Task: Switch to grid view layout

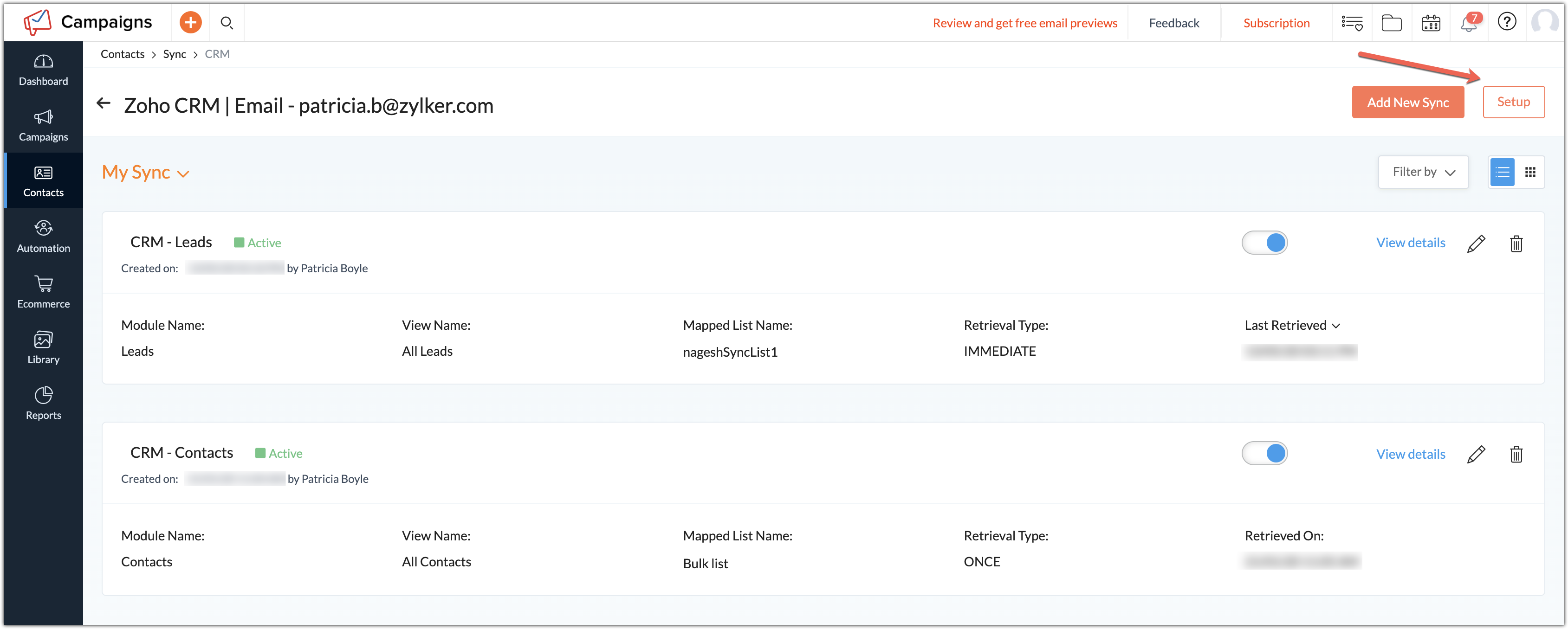Action: (1530, 172)
